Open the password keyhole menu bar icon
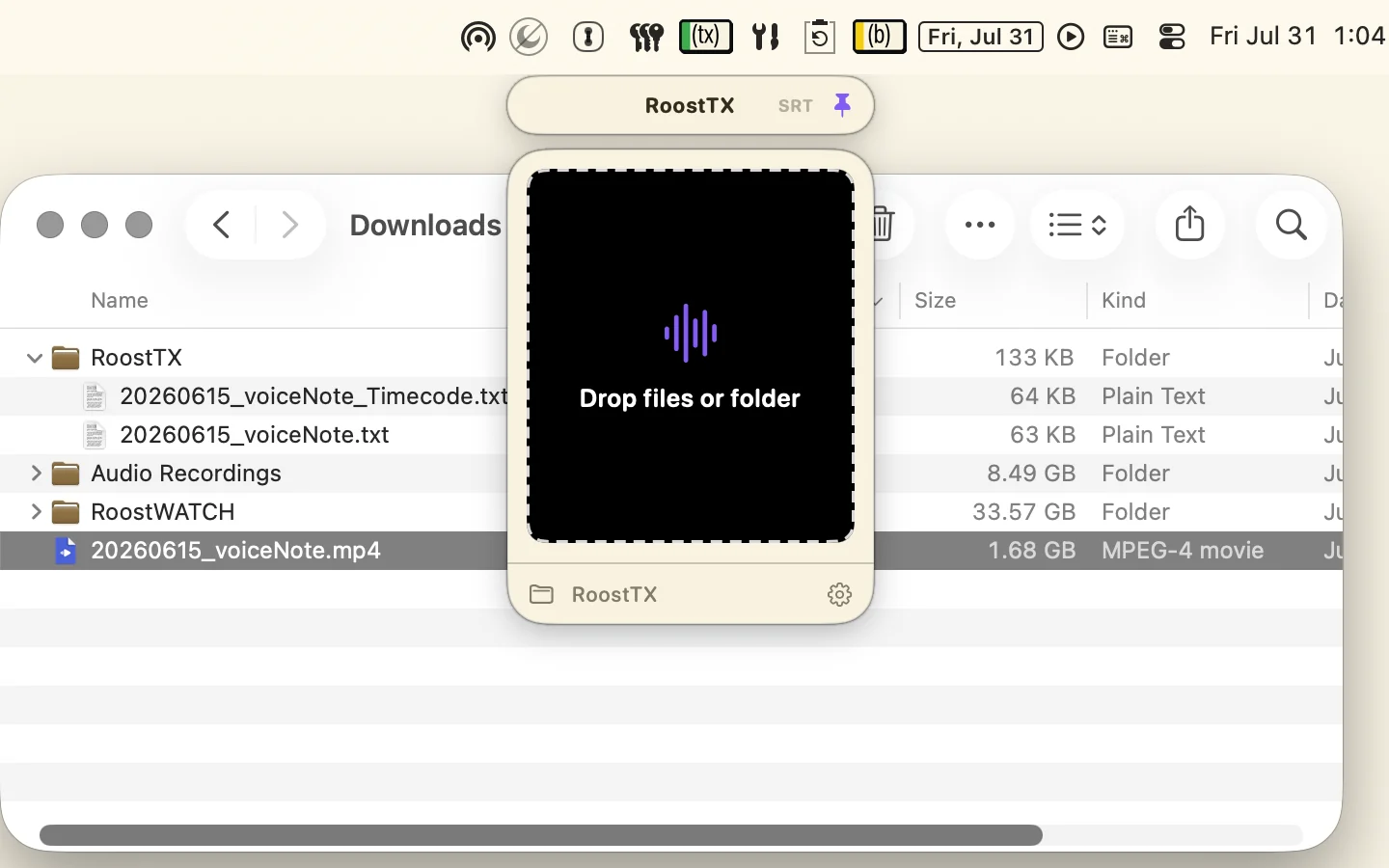1389x868 pixels. [588, 37]
